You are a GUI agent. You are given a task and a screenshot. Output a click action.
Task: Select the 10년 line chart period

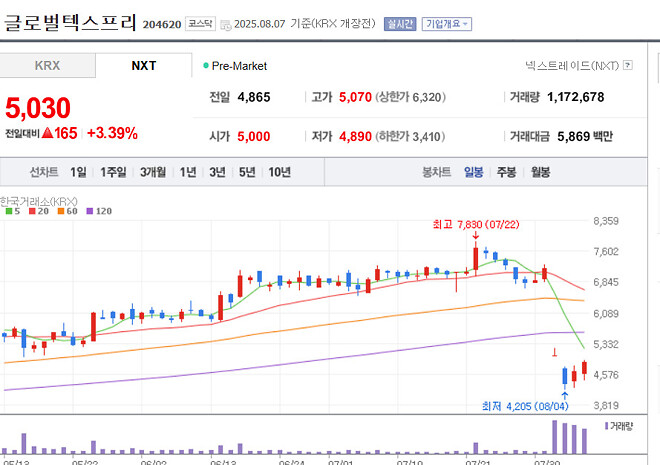tap(279, 172)
